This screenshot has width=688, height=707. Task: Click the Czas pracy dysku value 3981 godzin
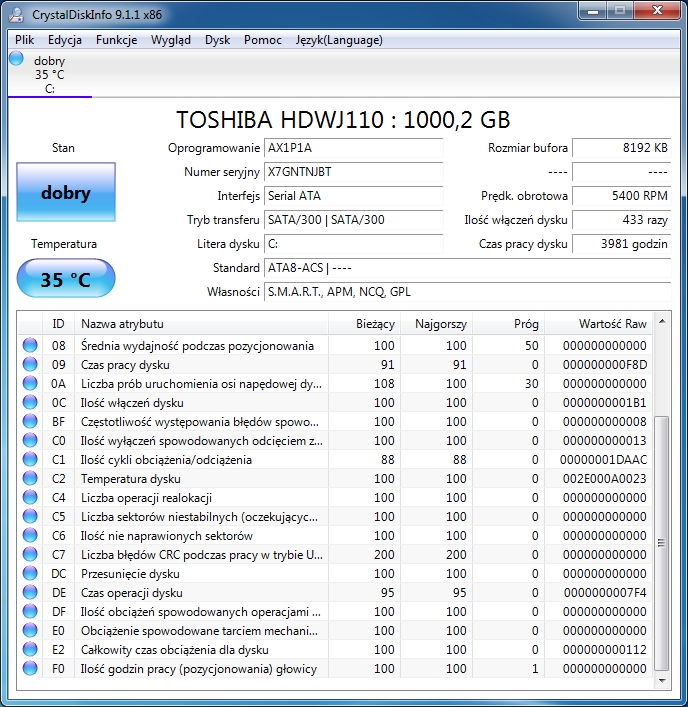[x=622, y=244]
